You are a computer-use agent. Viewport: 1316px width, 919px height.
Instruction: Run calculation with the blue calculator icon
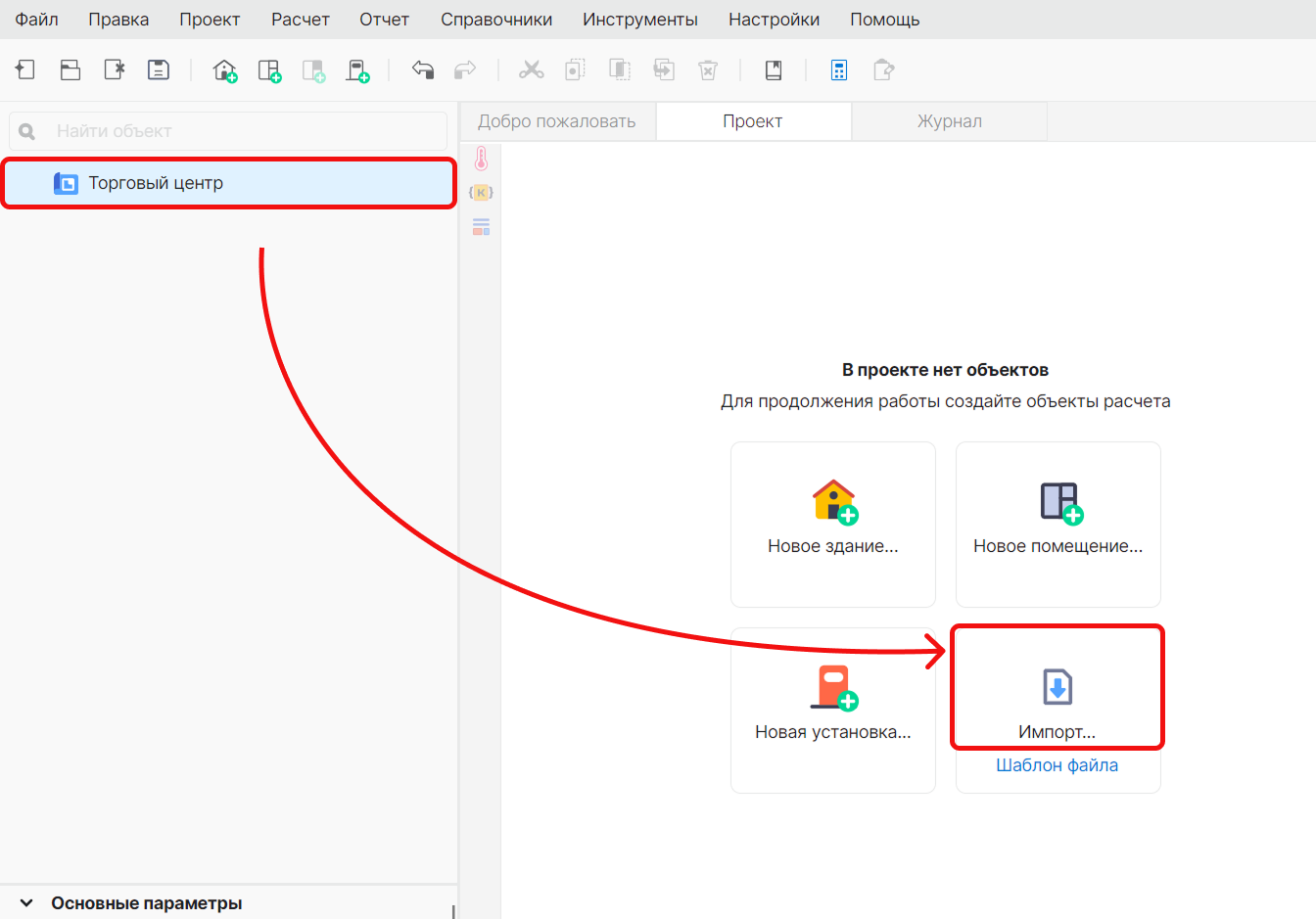[x=839, y=69]
